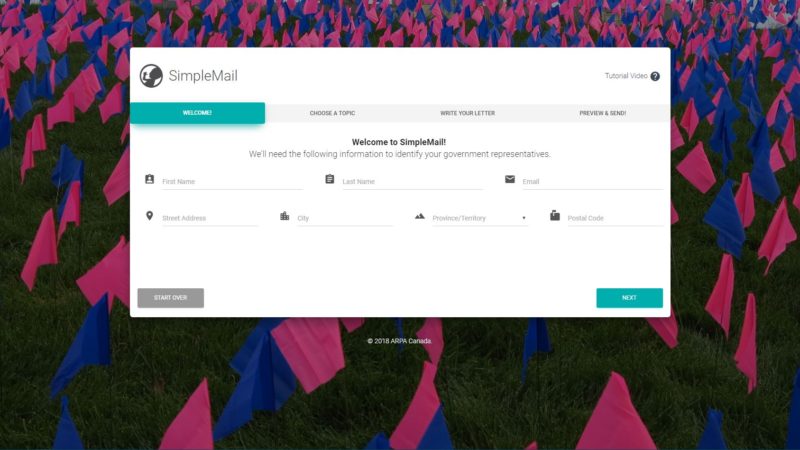
Task: Go to the Preview & Send tab
Action: (603, 113)
